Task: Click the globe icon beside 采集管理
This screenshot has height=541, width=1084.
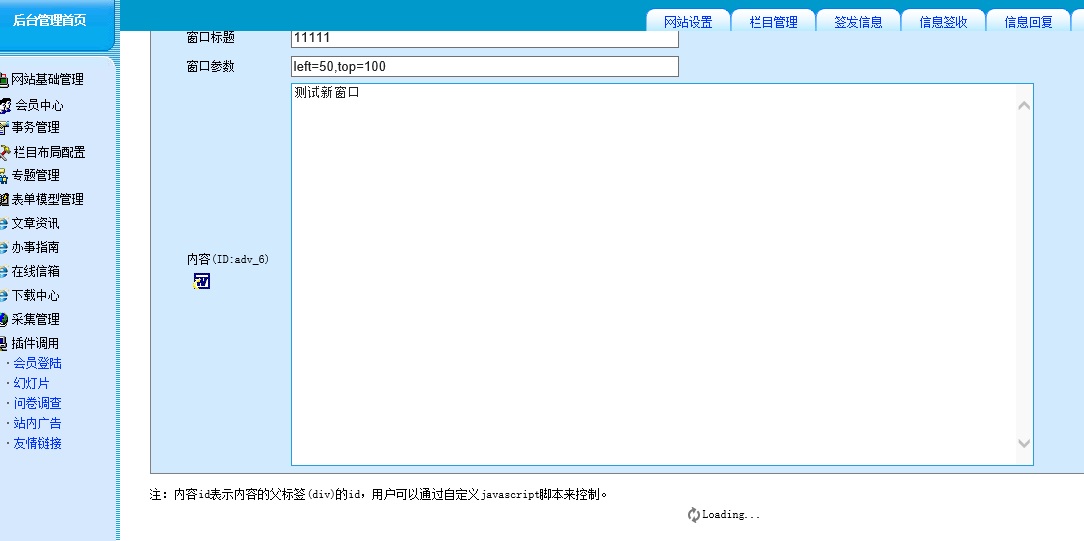Action: [x=4, y=319]
